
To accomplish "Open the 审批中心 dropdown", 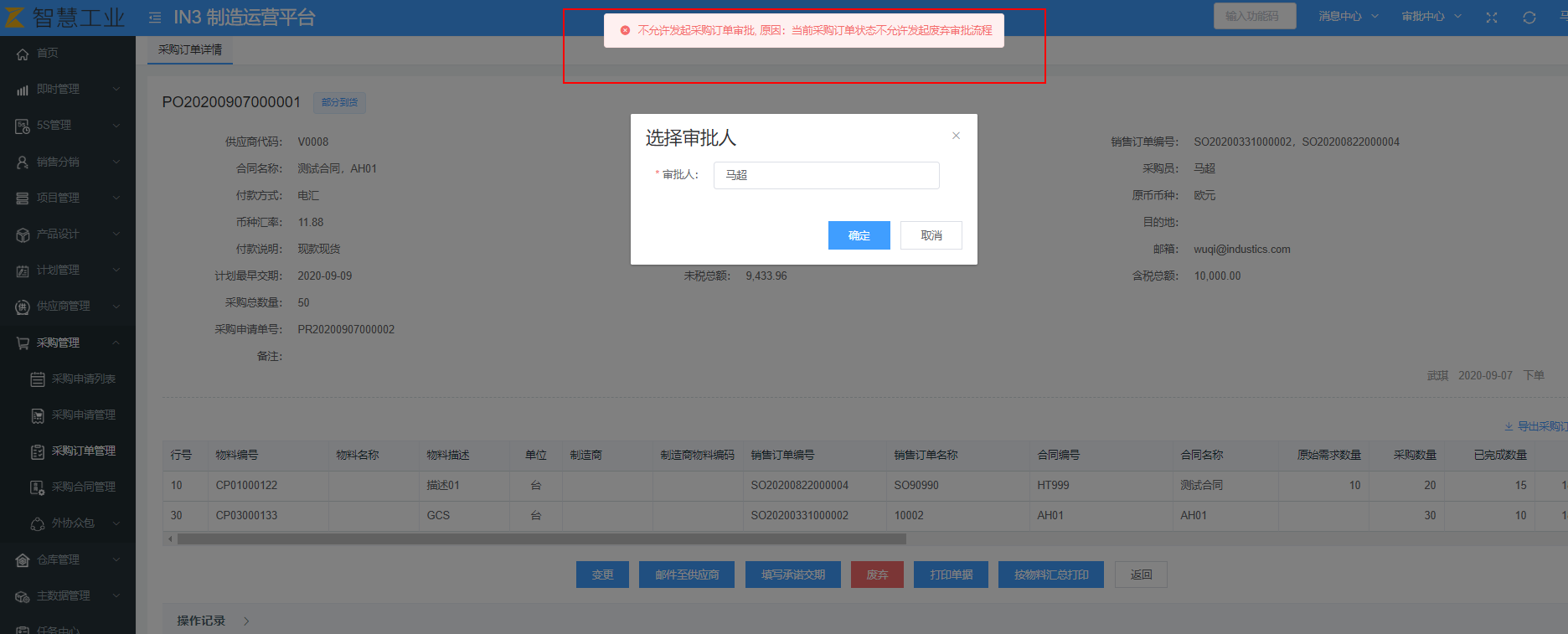I will 1431,17.
